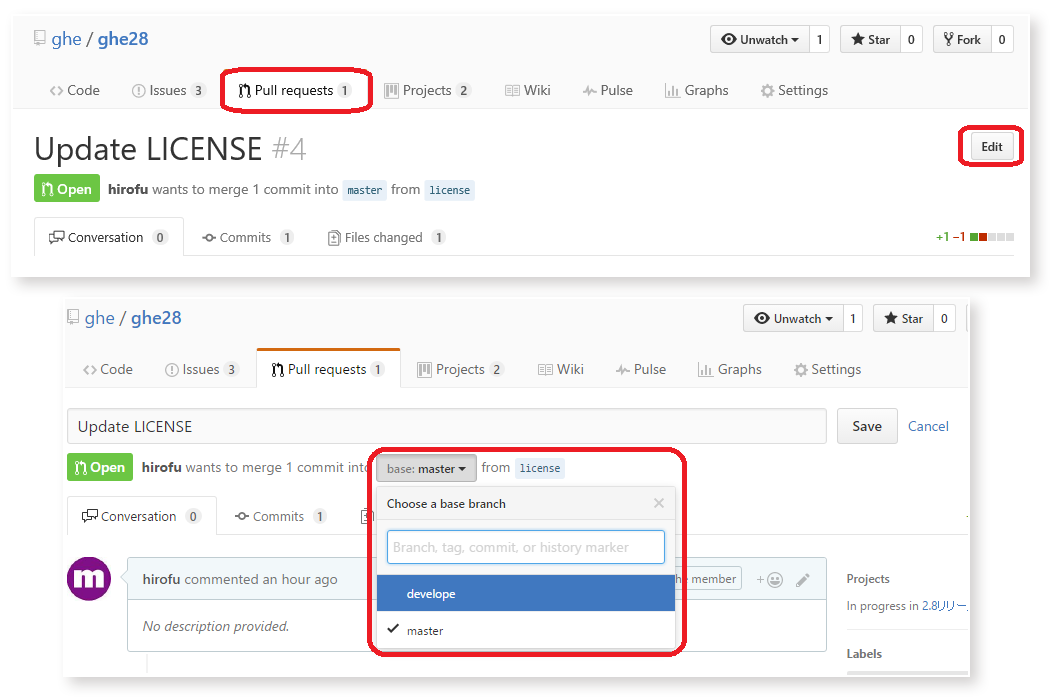Click the star count beside Star at top
This screenshot has height=697, width=1050.
pyautogui.click(x=911, y=40)
